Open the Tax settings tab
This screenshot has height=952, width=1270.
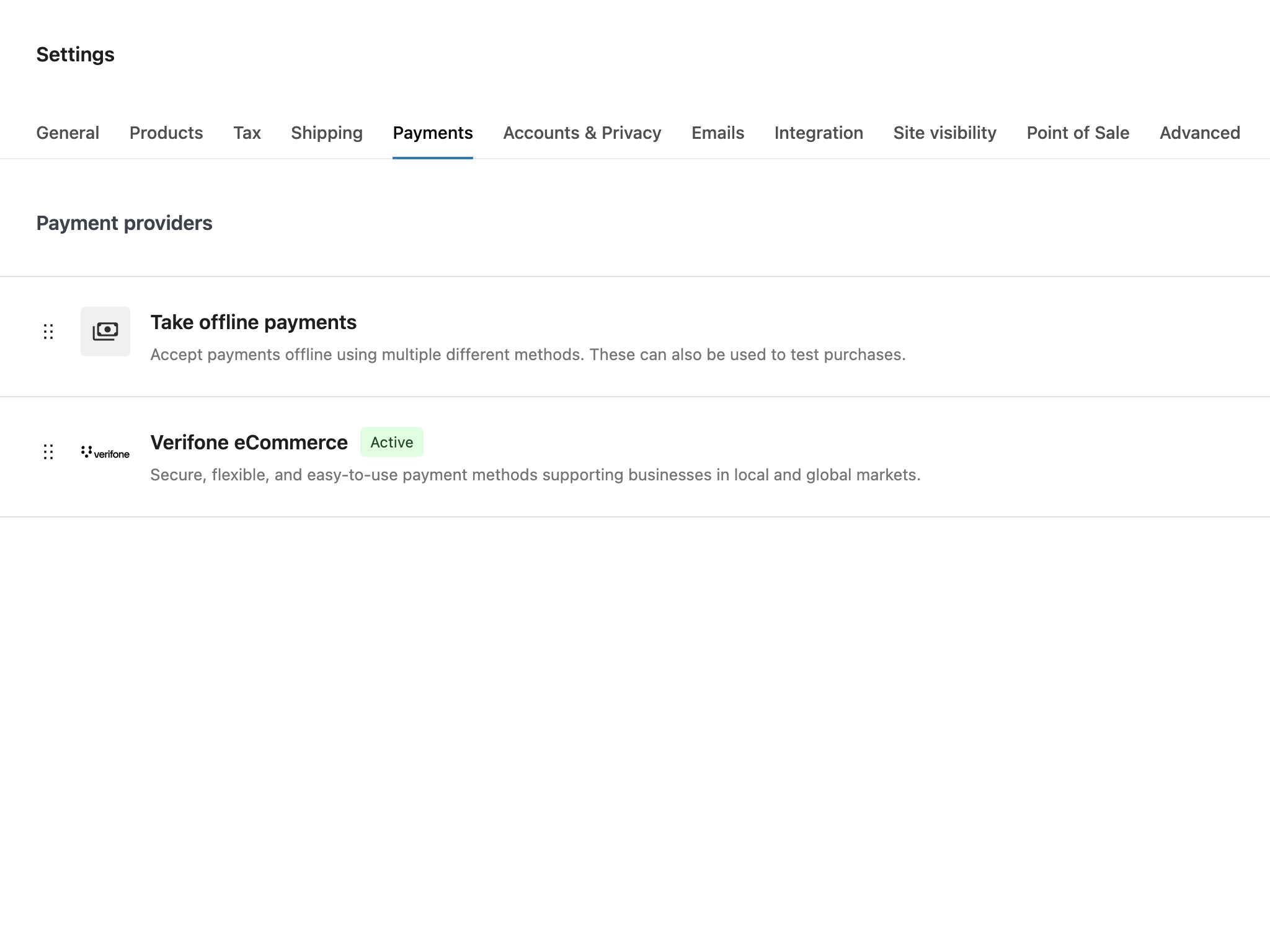click(247, 133)
